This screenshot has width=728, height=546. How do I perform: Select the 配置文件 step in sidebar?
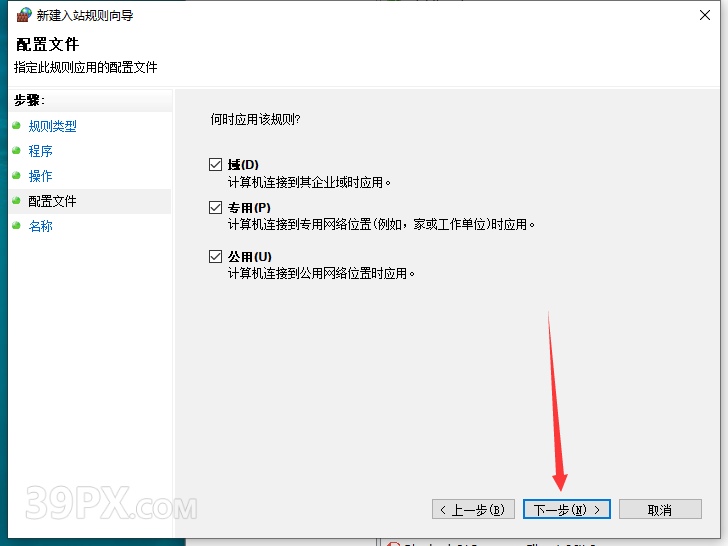[x=52, y=201]
